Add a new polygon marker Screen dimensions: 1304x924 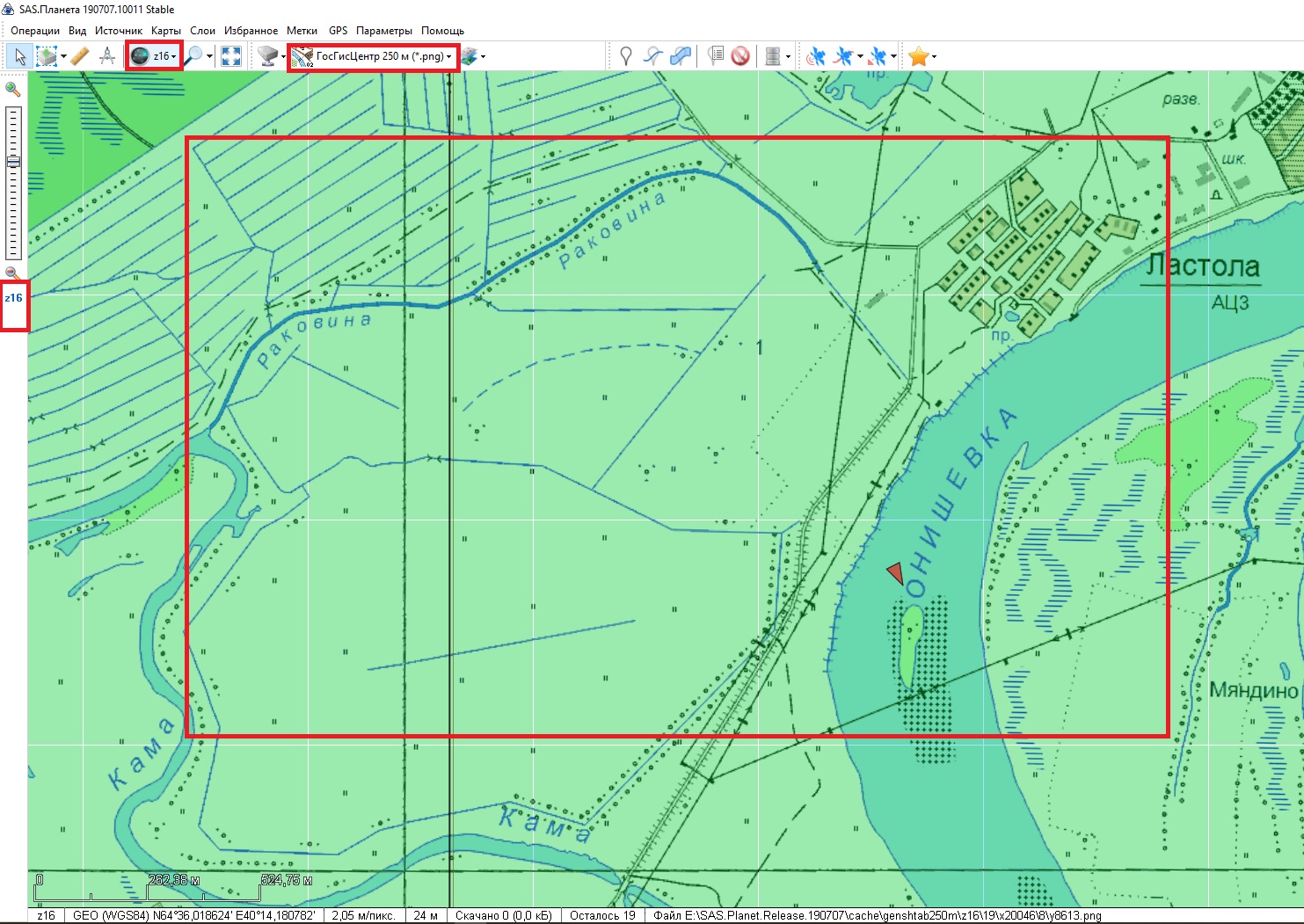(x=680, y=56)
